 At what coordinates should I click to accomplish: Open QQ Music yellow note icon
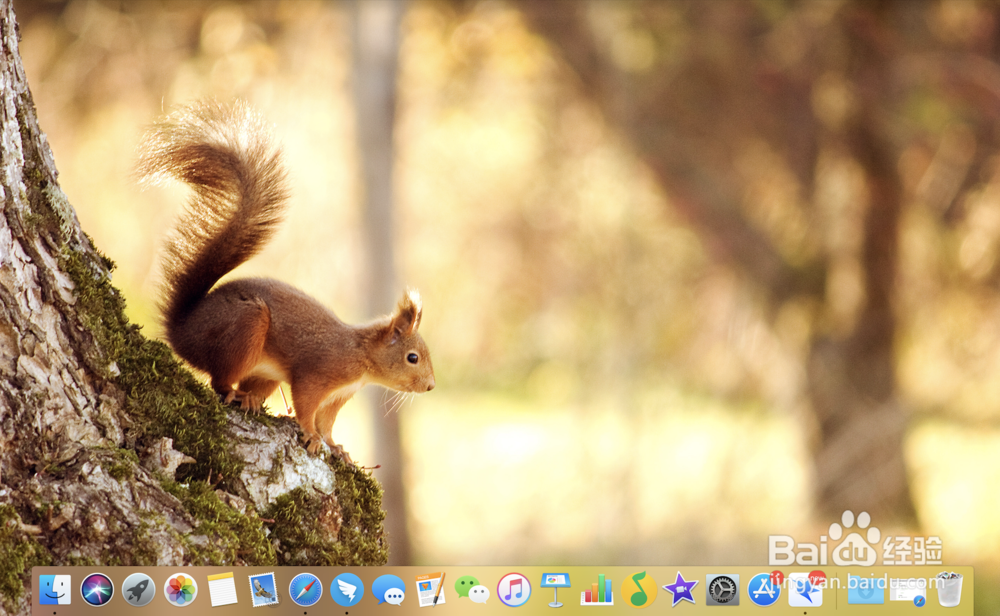[639, 589]
